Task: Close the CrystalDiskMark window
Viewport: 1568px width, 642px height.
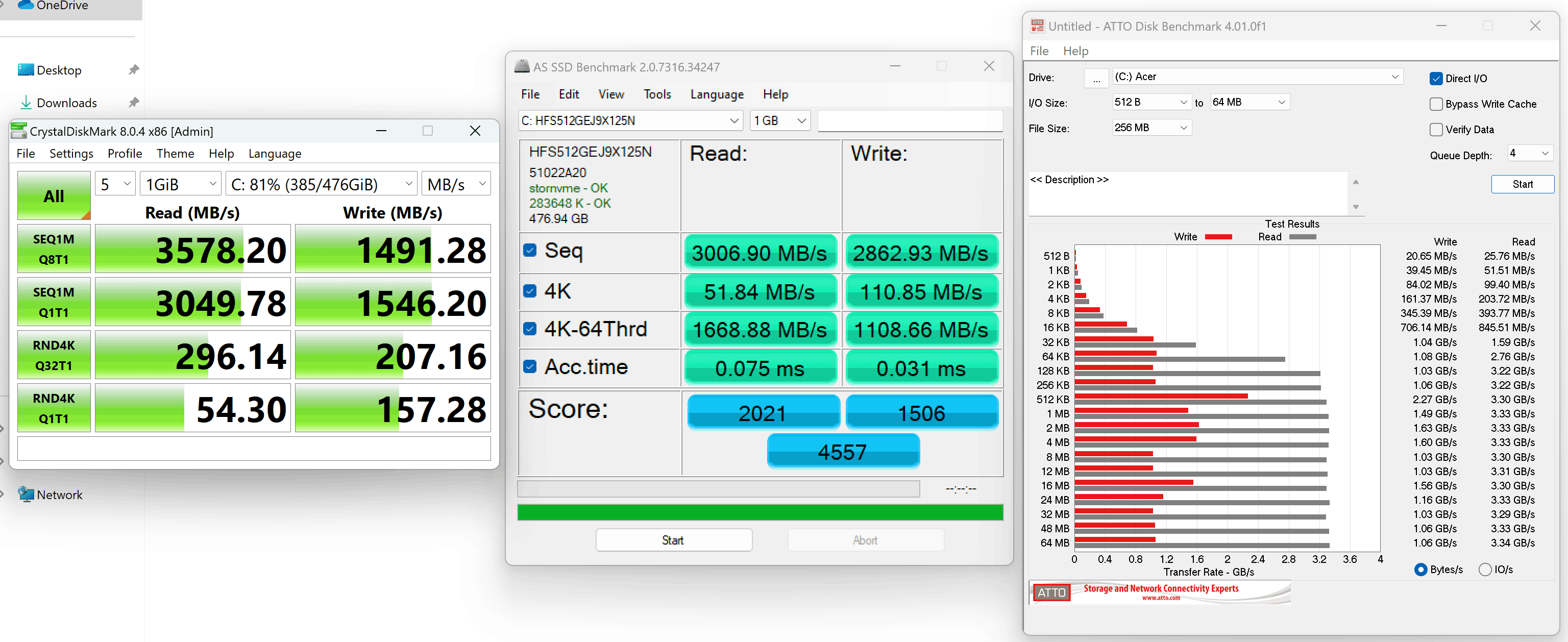Action: pyautogui.click(x=475, y=131)
